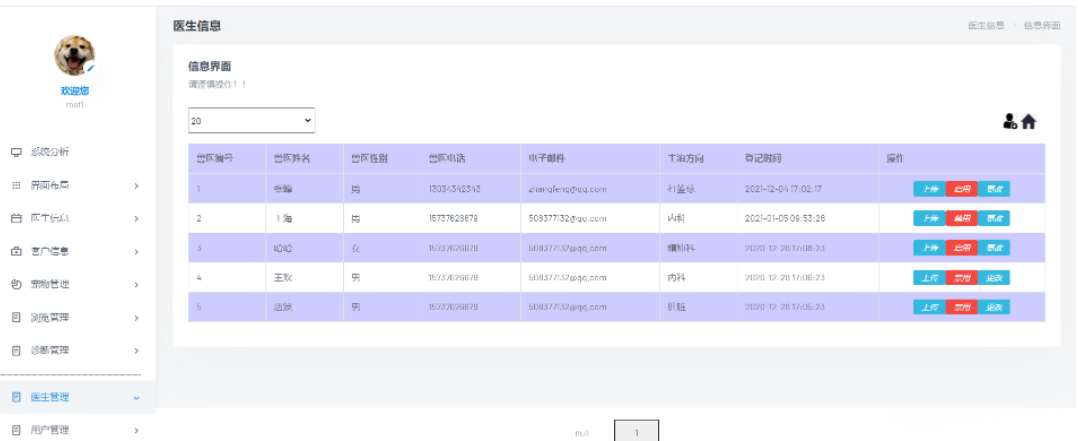Expand the 宠物管理 chevron arrow
The height and width of the screenshot is (441, 1078).
coord(136,285)
